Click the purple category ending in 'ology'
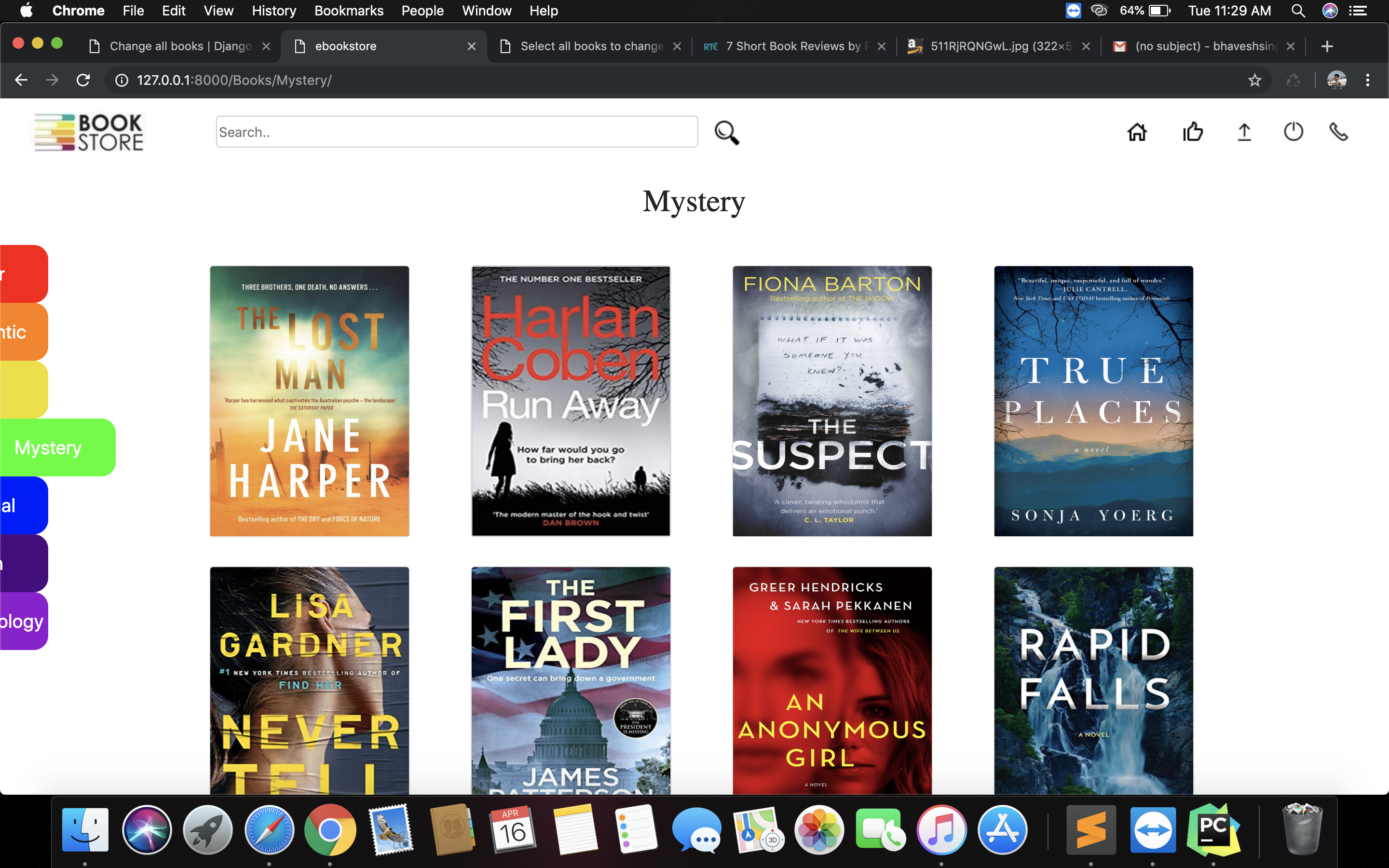The image size is (1389, 868). [23, 621]
